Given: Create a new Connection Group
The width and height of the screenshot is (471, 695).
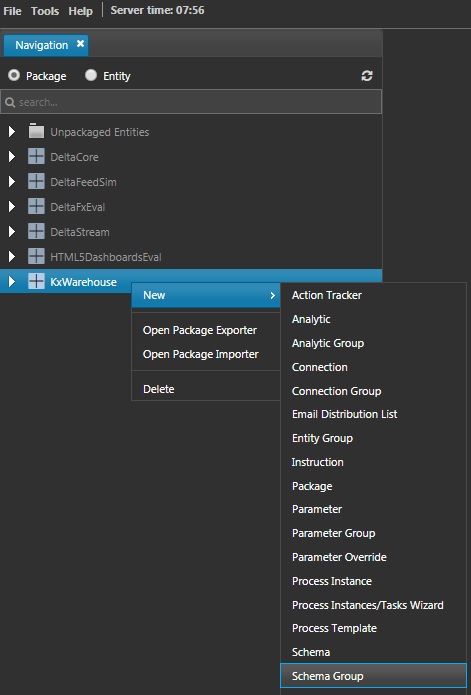Looking at the screenshot, I should (374, 391).
